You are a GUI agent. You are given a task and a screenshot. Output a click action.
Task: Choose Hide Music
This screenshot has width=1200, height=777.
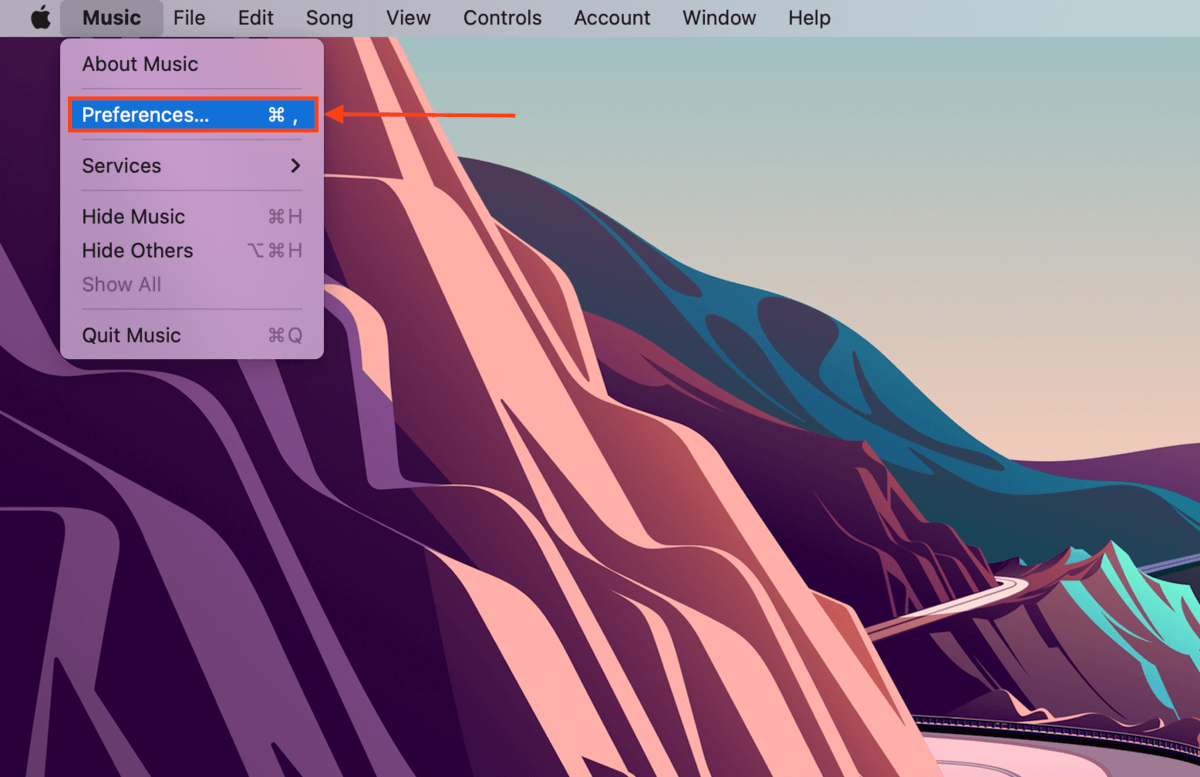pos(192,217)
